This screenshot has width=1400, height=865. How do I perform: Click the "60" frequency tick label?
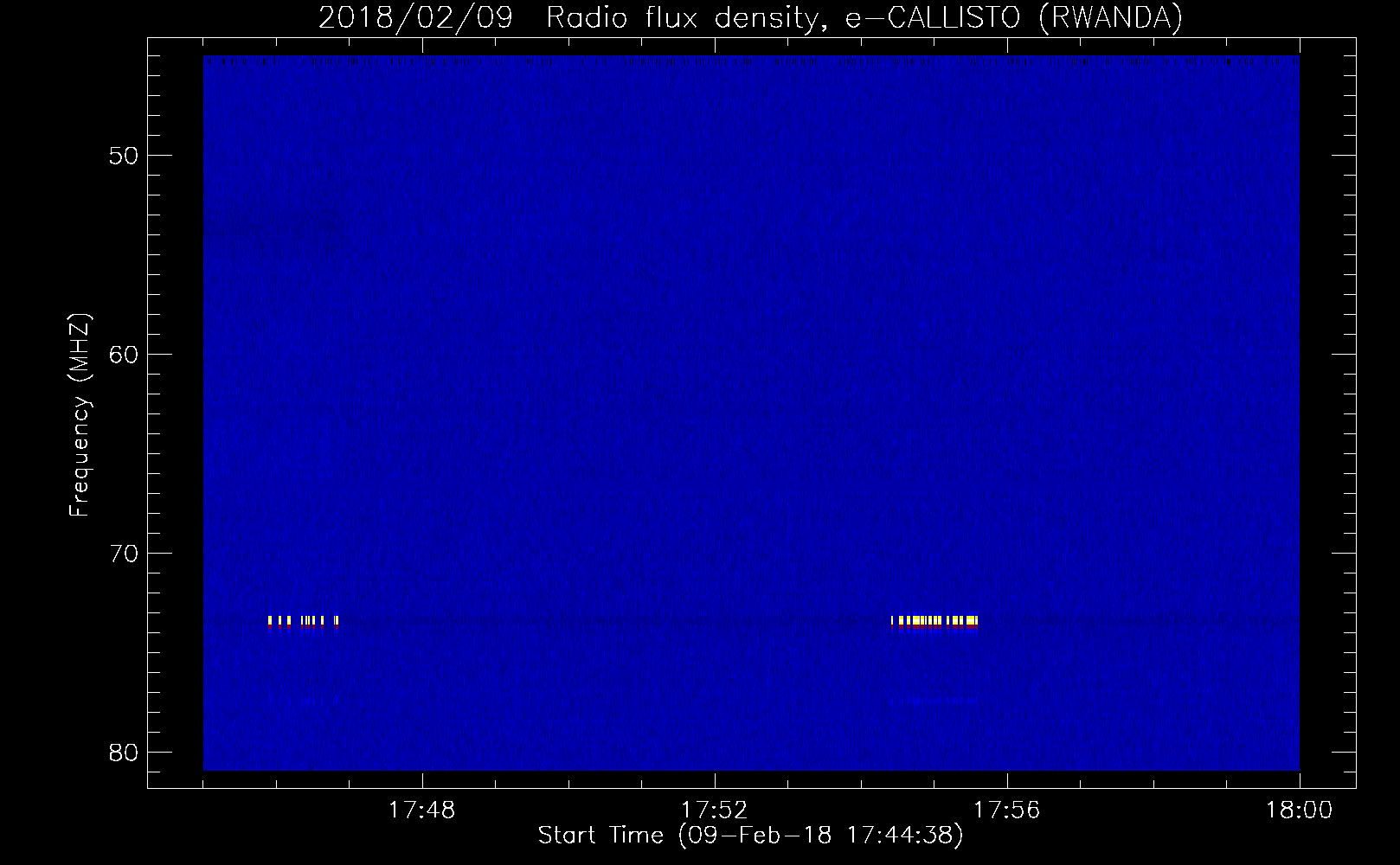point(124,354)
